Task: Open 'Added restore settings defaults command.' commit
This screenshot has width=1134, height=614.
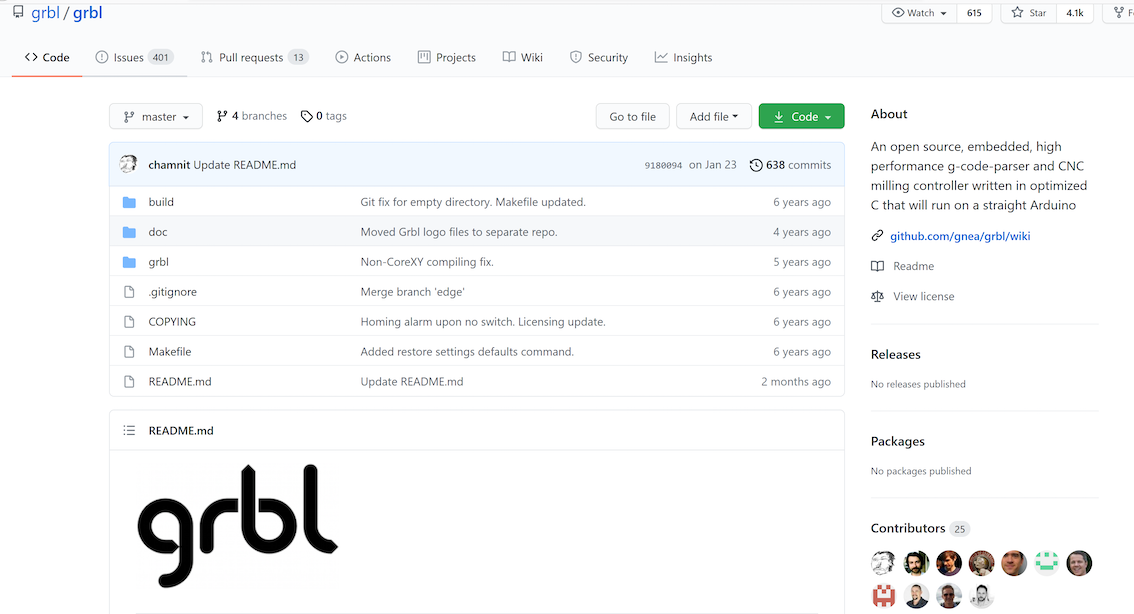Action: pos(467,351)
